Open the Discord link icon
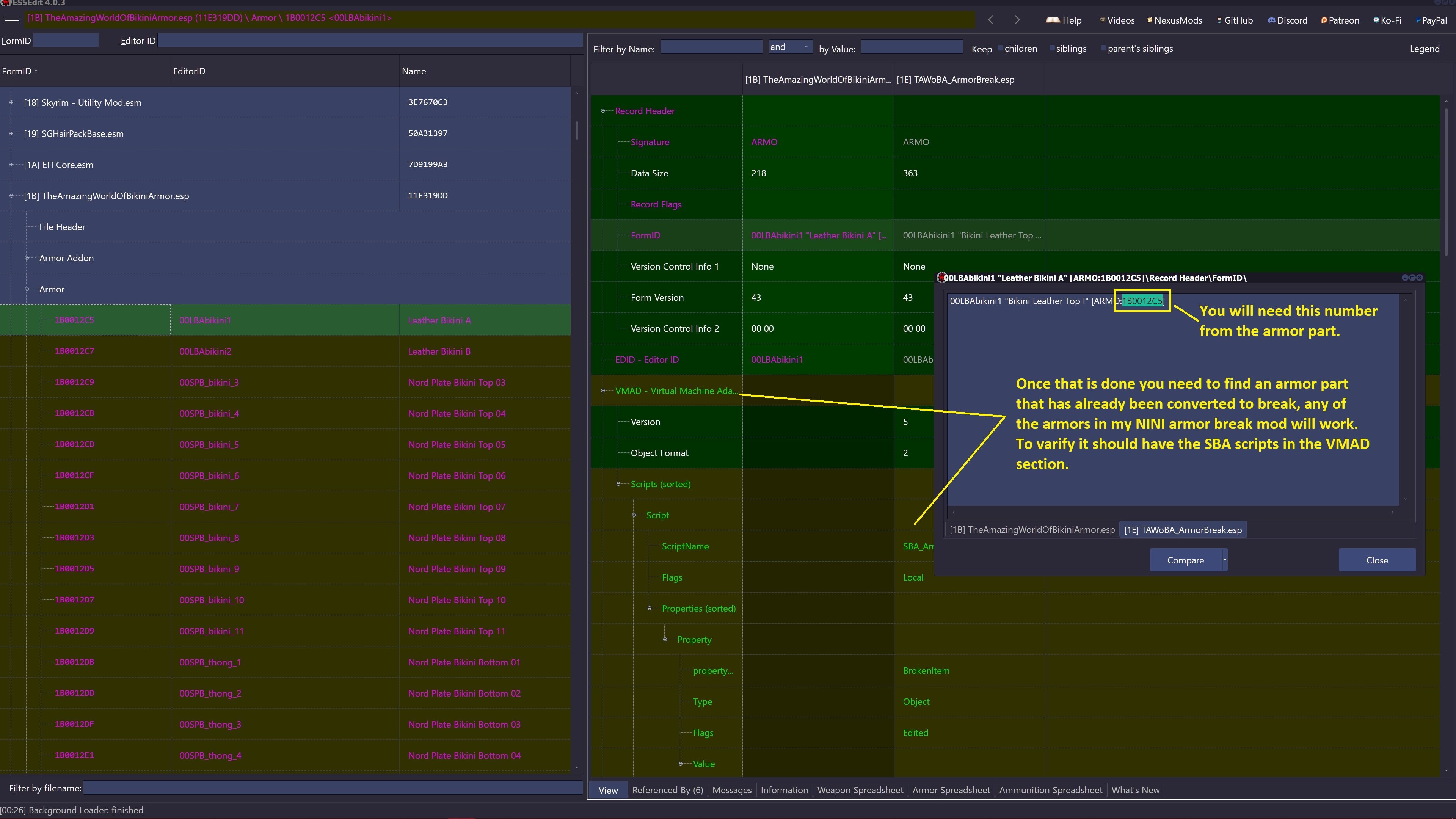This screenshot has width=1456, height=819. 1271,20
